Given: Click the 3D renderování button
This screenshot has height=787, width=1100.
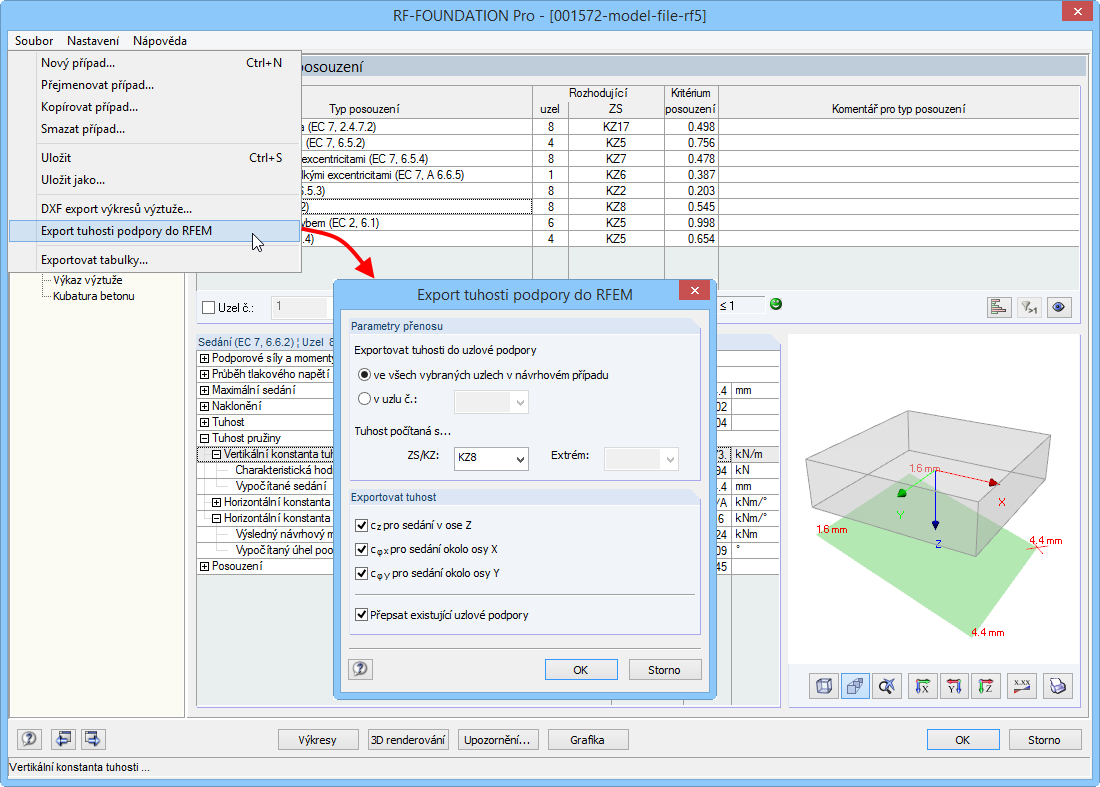Looking at the screenshot, I should [x=408, y=739].
